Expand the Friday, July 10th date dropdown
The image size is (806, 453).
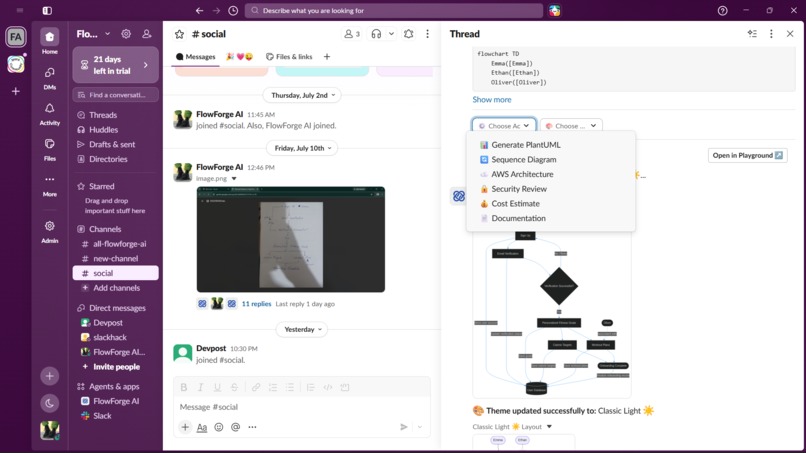[x=303, y=148]
